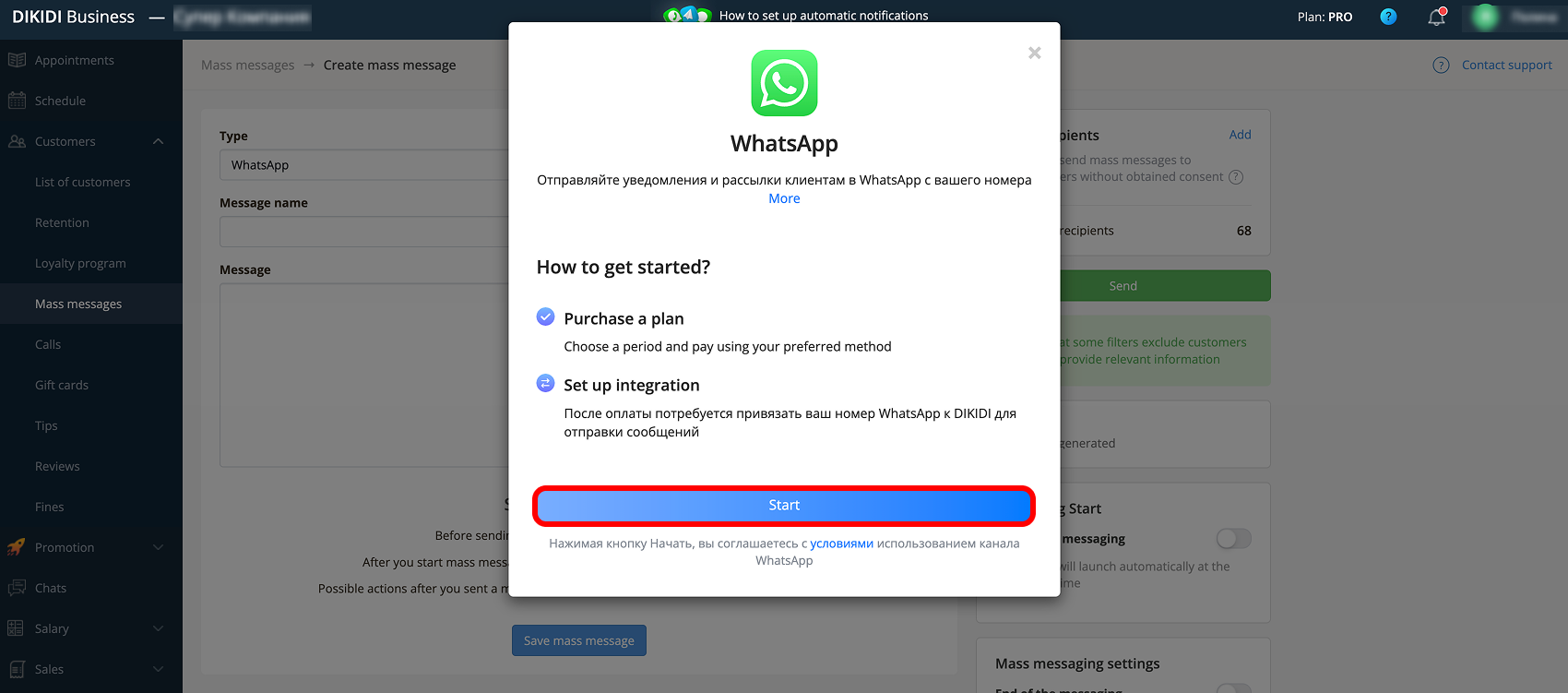Open Loyalty program menu item
Viewport: 1568px width, 693px height.
[80, 263]
